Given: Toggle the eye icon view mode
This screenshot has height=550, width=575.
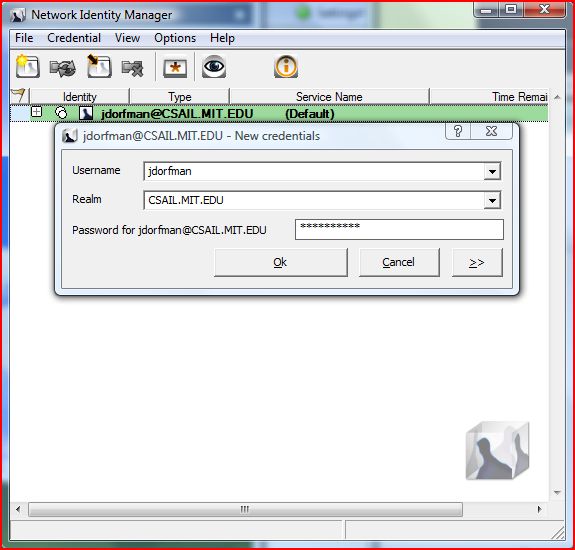Looking at the screenshot, I should (x=214, y=66).
